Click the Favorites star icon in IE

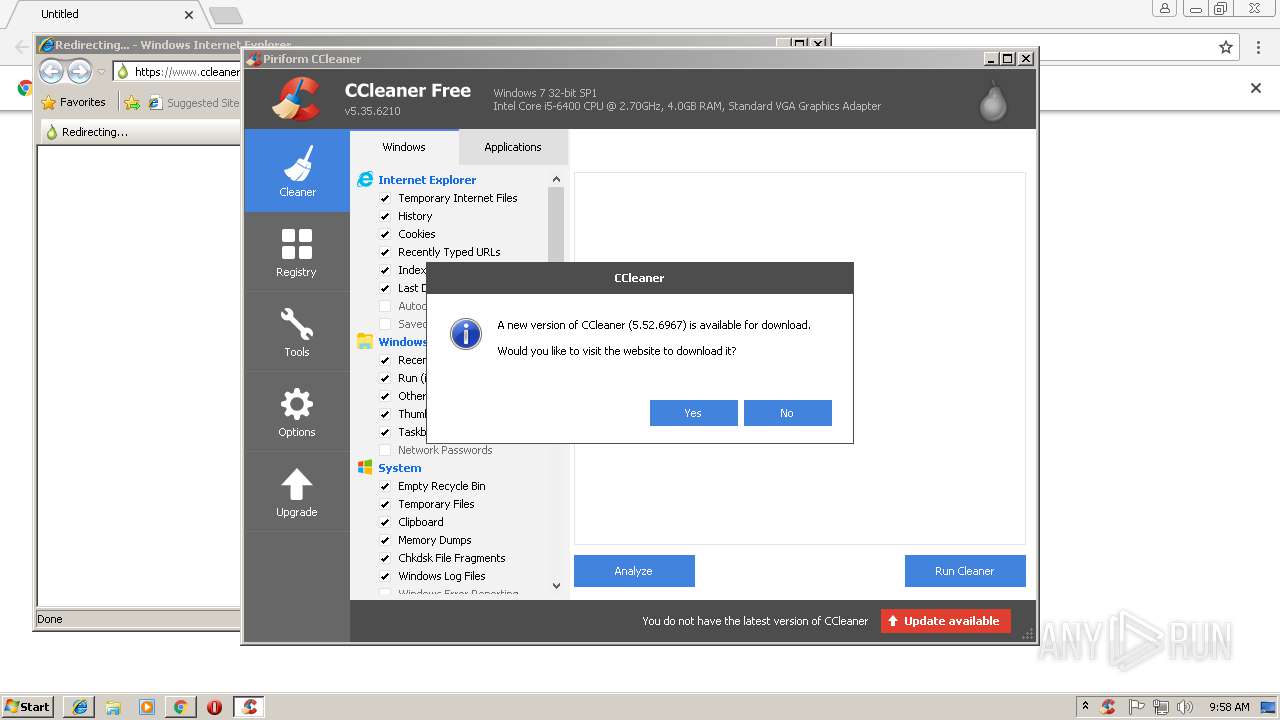(x=48, y=102)
